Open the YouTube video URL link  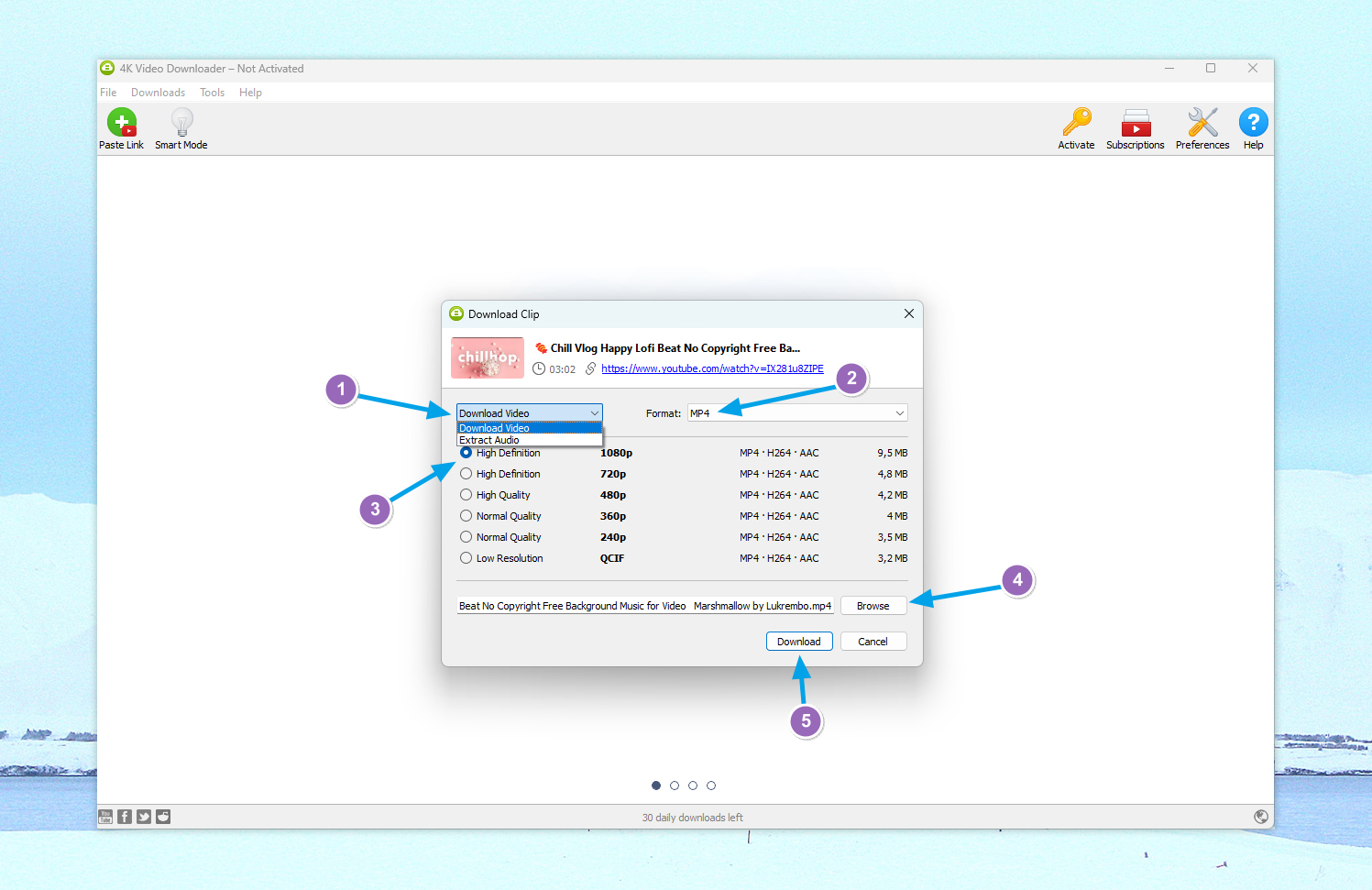[x=712, y=368]
